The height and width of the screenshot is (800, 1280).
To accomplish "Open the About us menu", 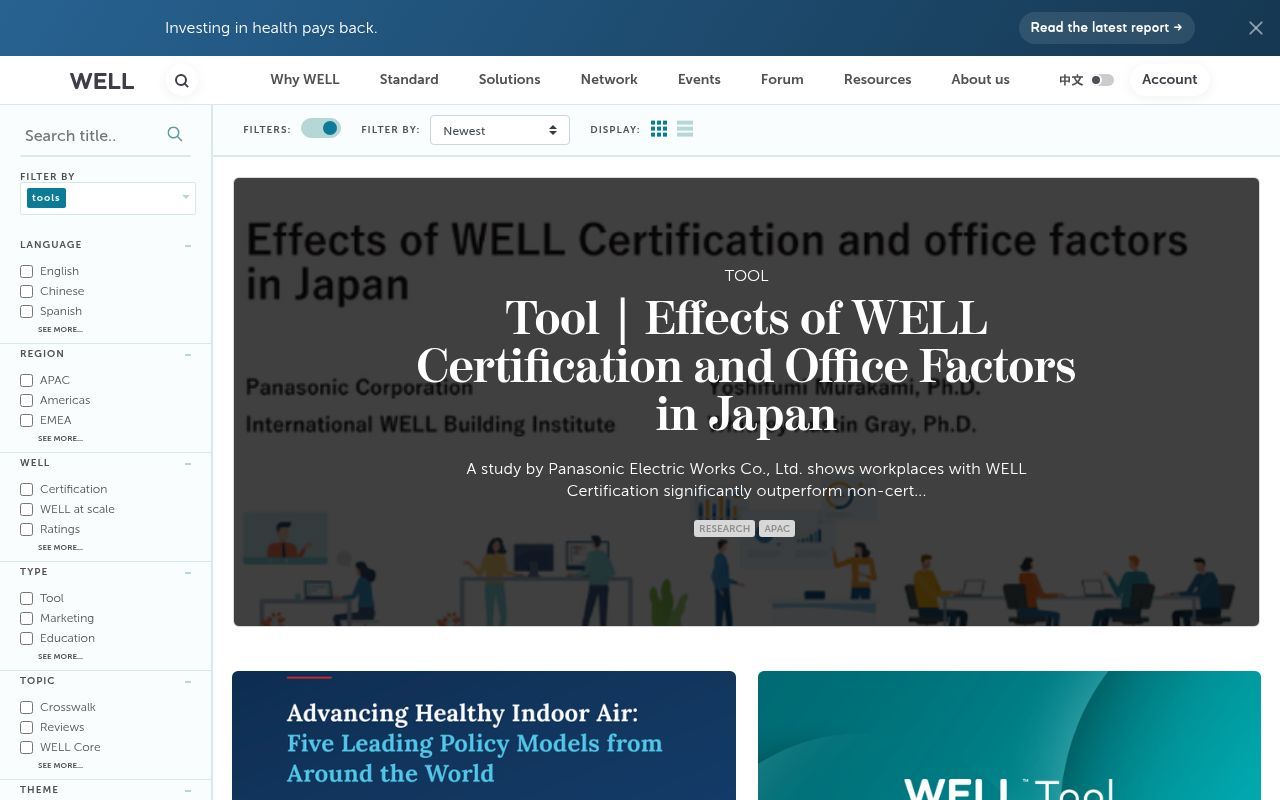I will pos(980,80).
